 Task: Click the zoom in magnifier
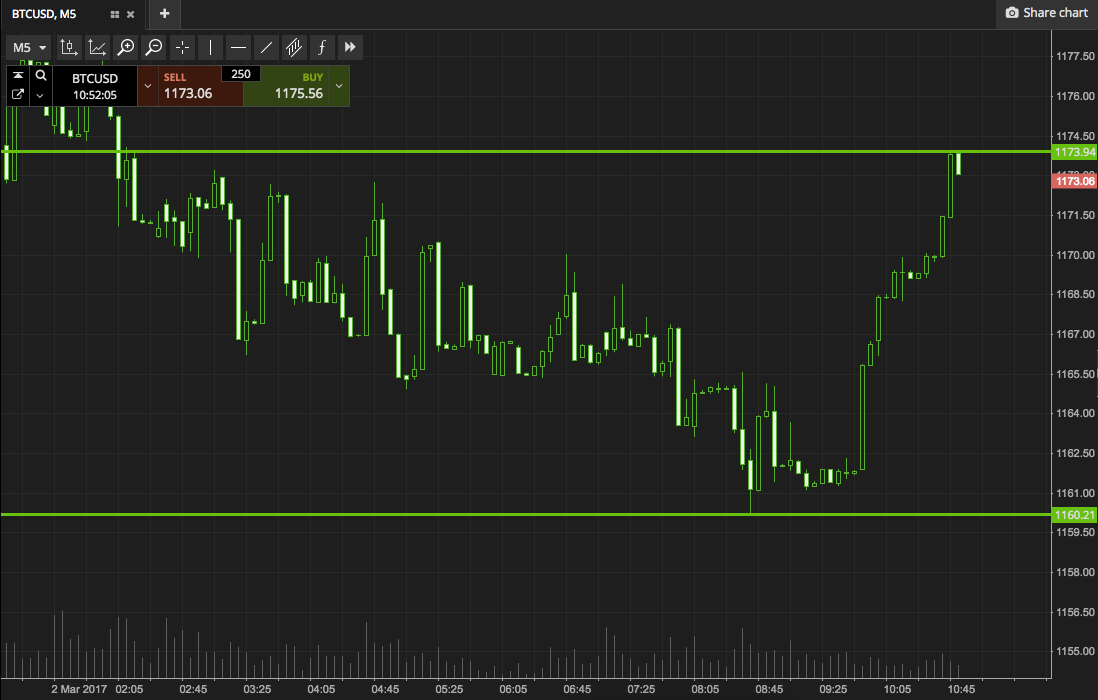pos(125,48)
